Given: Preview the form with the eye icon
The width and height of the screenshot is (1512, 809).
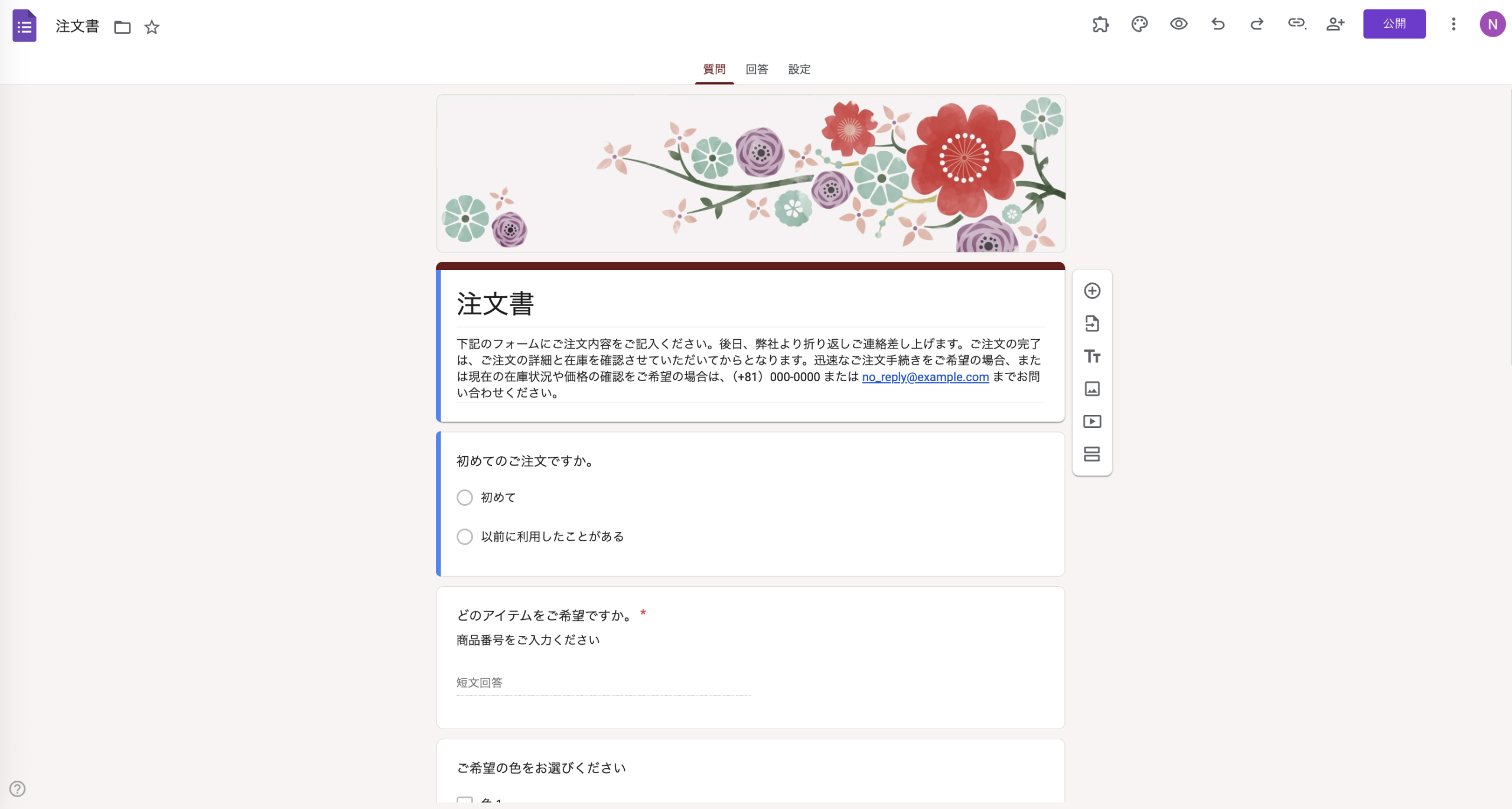Looking at the screenshot, I should tap(1178, 24).
